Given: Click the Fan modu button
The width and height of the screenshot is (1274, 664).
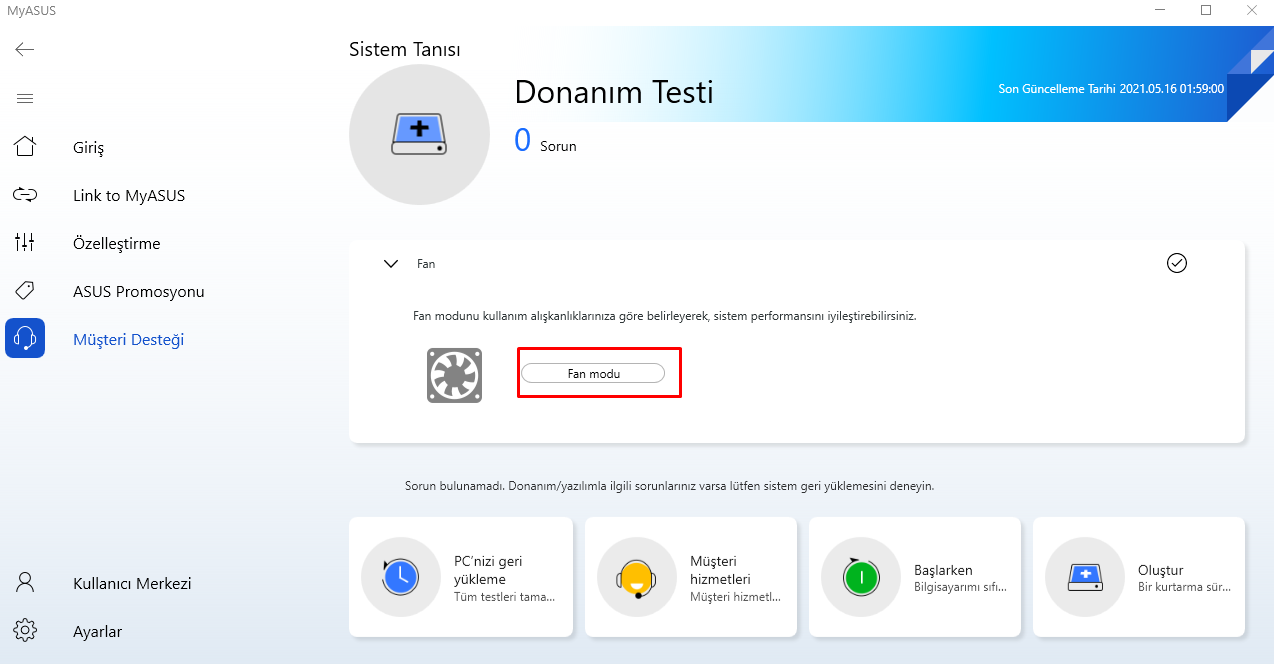Looking at the screenshot, I should pyautogui.click(x=593, y=373).
